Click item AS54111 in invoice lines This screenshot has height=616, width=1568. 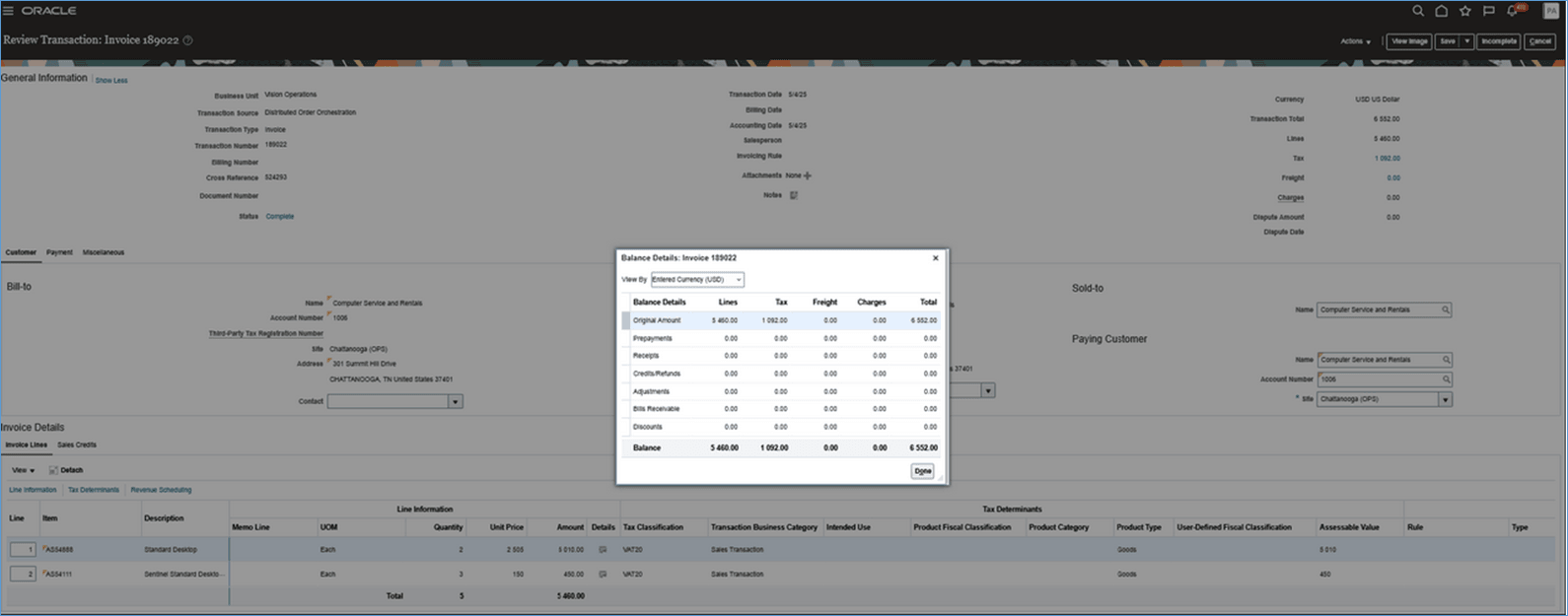coord(58,574)
